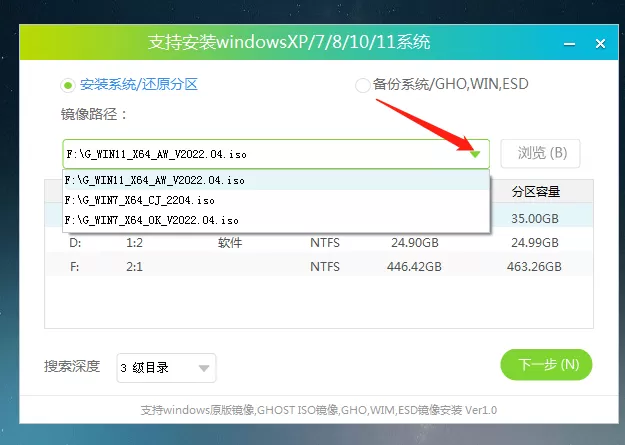Image resolution: width=625 pixels, height=445 pixels.
Task: Click the 1:2 partition number cell
Action: (134, 242)
